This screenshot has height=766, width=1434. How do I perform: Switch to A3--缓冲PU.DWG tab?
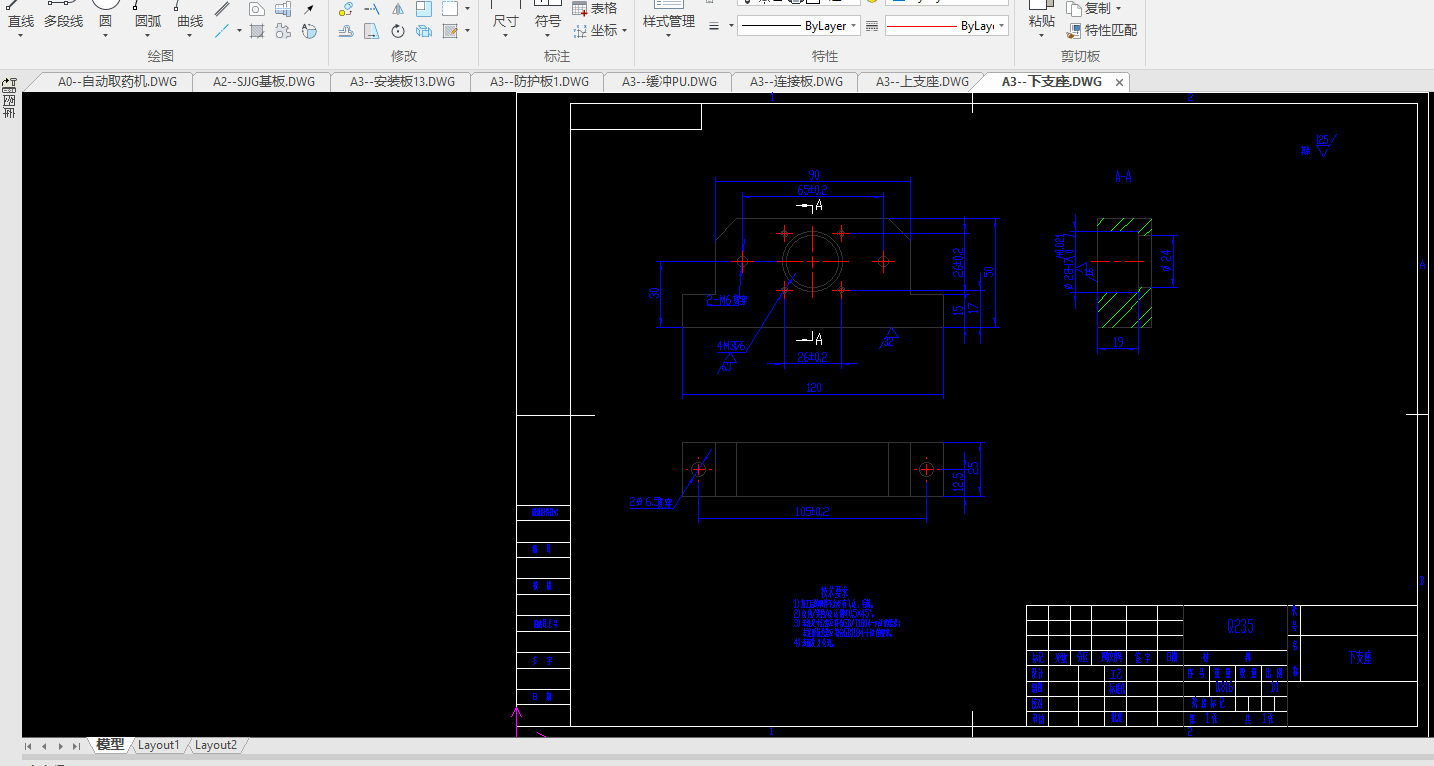pos(669,82)
